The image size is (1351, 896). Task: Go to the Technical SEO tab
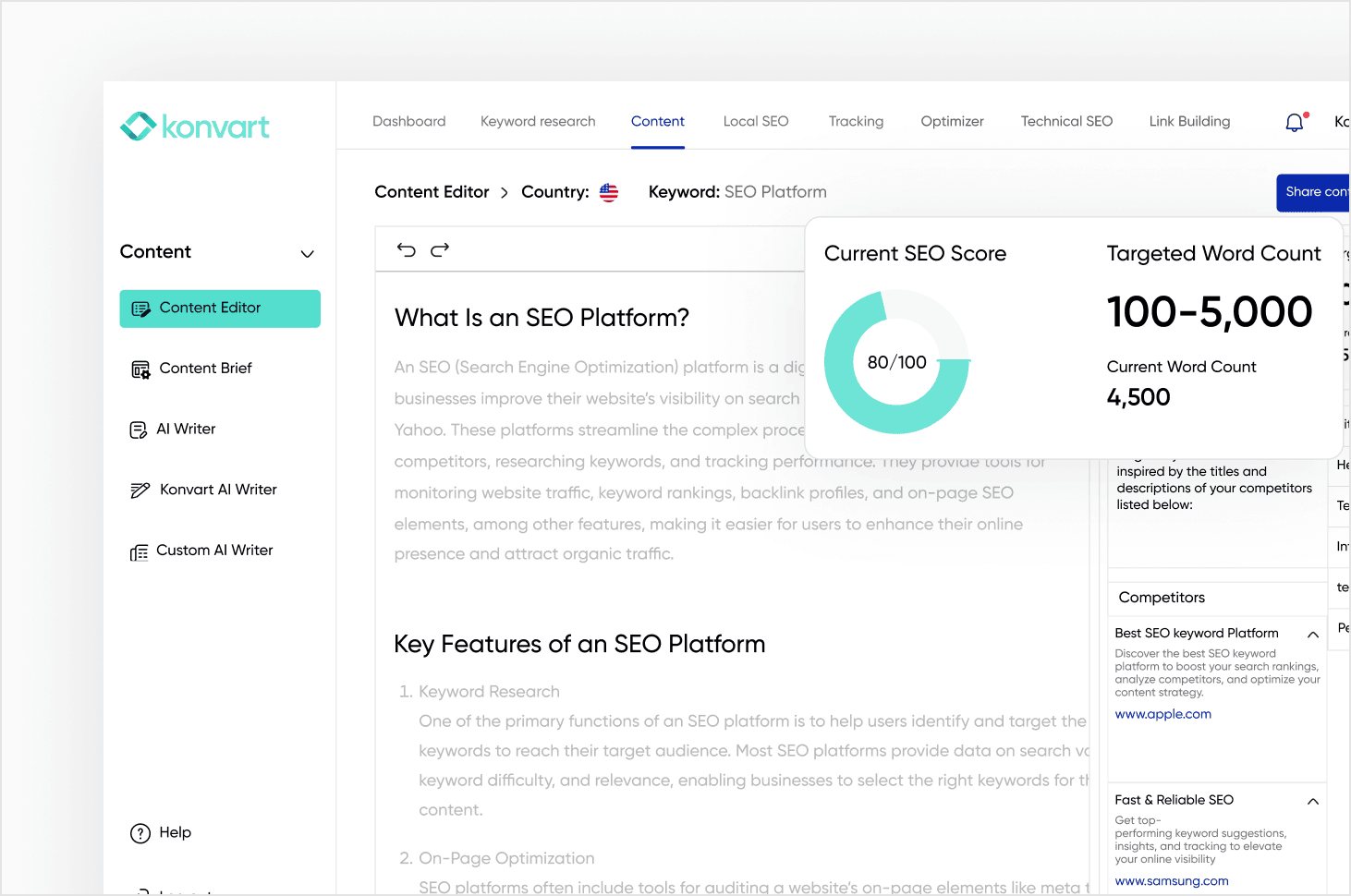(x=1066, y=122)
